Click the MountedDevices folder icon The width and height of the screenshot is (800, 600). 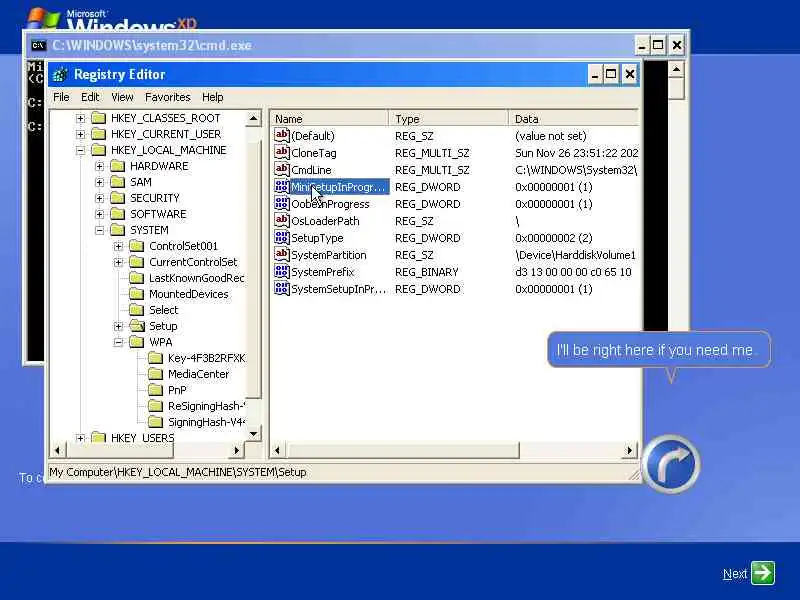click(x=137, y=294)
